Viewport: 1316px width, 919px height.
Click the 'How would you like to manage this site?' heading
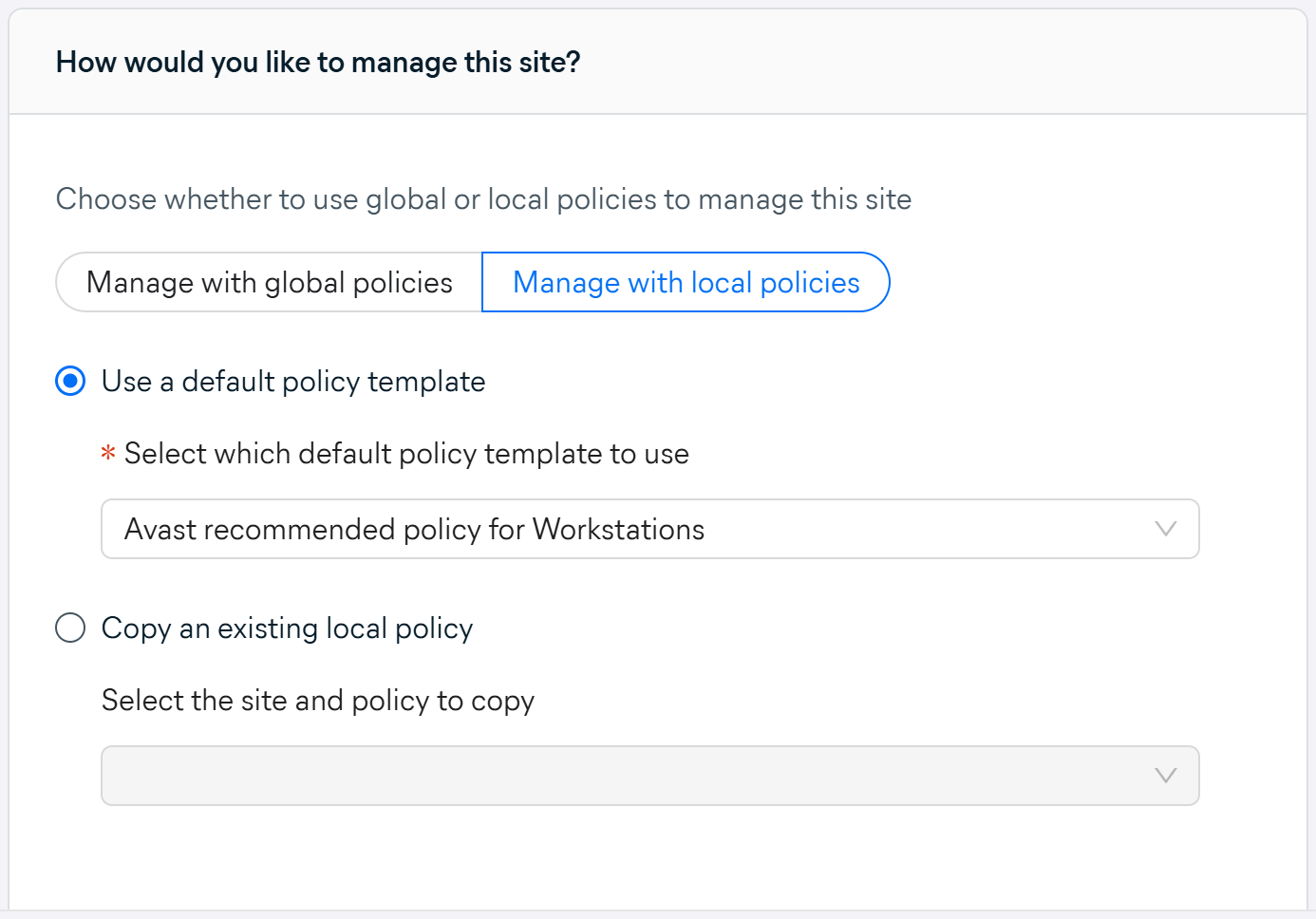[318, 63]
